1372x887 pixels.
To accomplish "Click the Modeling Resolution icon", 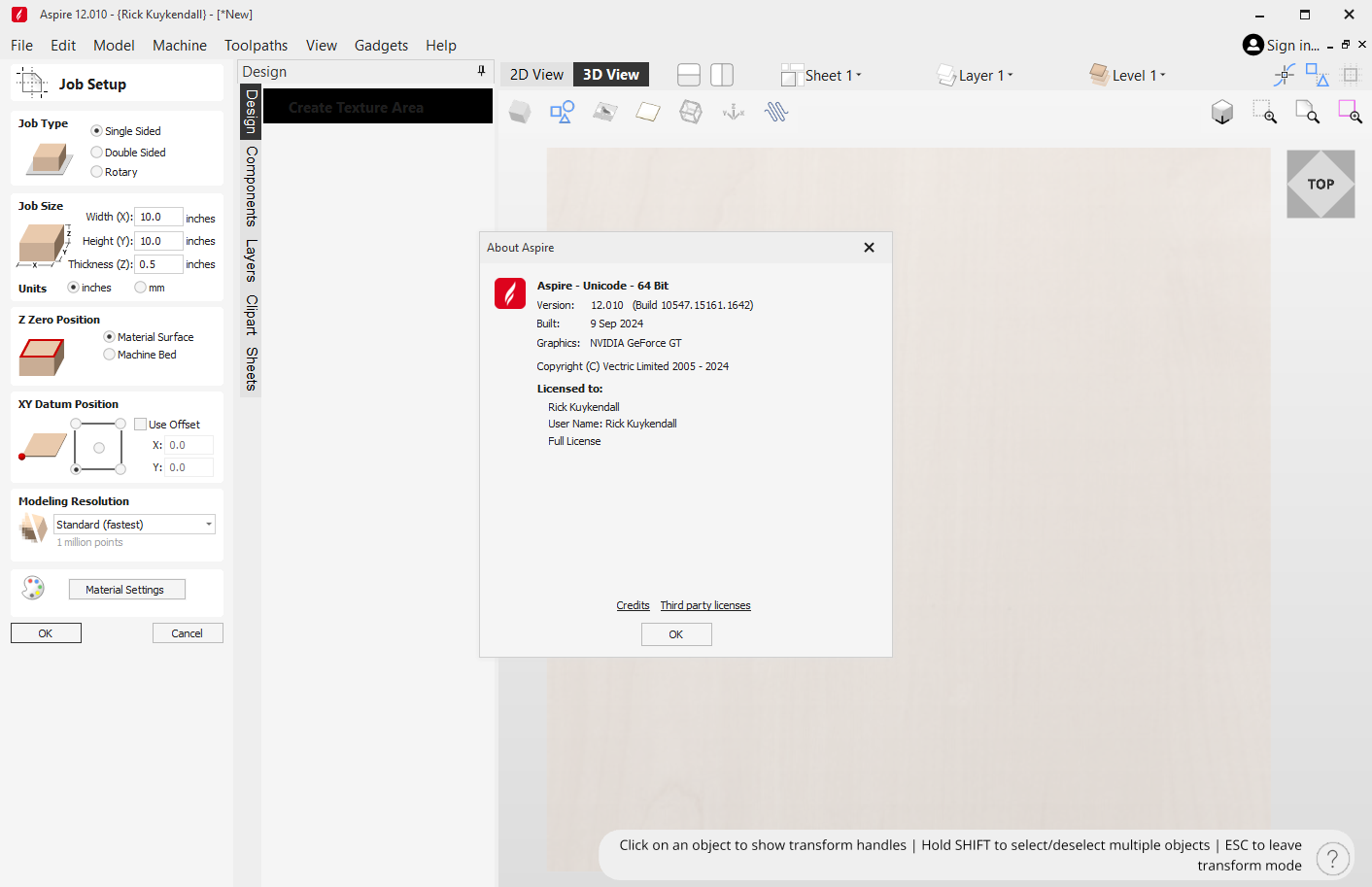I will coord(34,529).
